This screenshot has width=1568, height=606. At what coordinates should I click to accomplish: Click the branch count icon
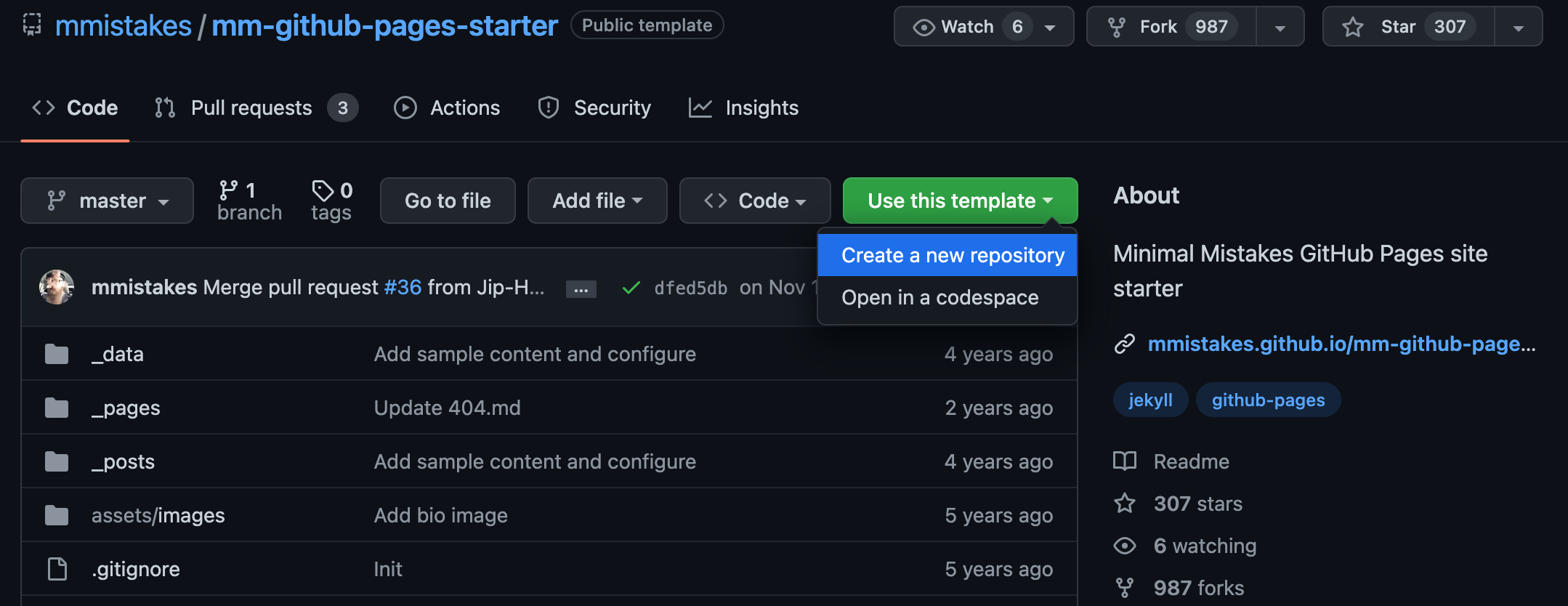[x=228, y=190]
